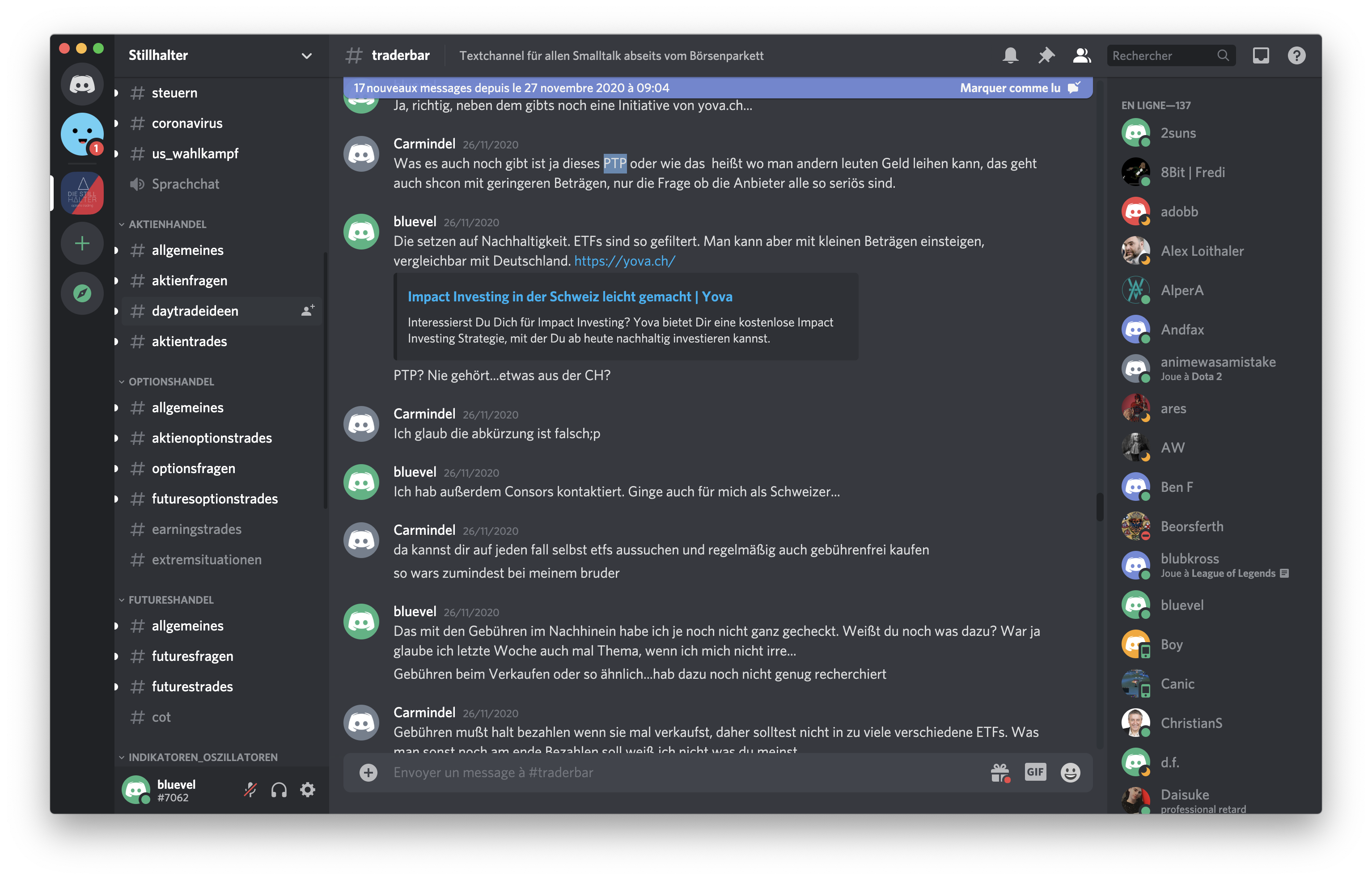
Task: Click the Nitro gift icon
Action: [x=999, y=773]
